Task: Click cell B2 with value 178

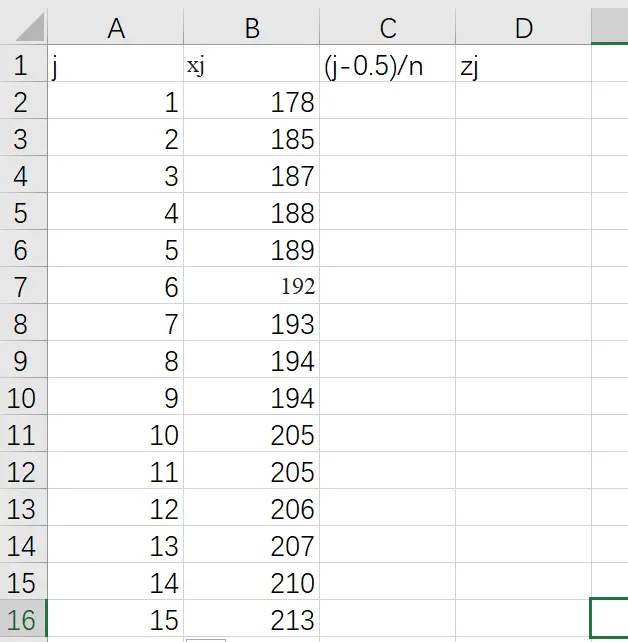Action: [x=251, y=100]
